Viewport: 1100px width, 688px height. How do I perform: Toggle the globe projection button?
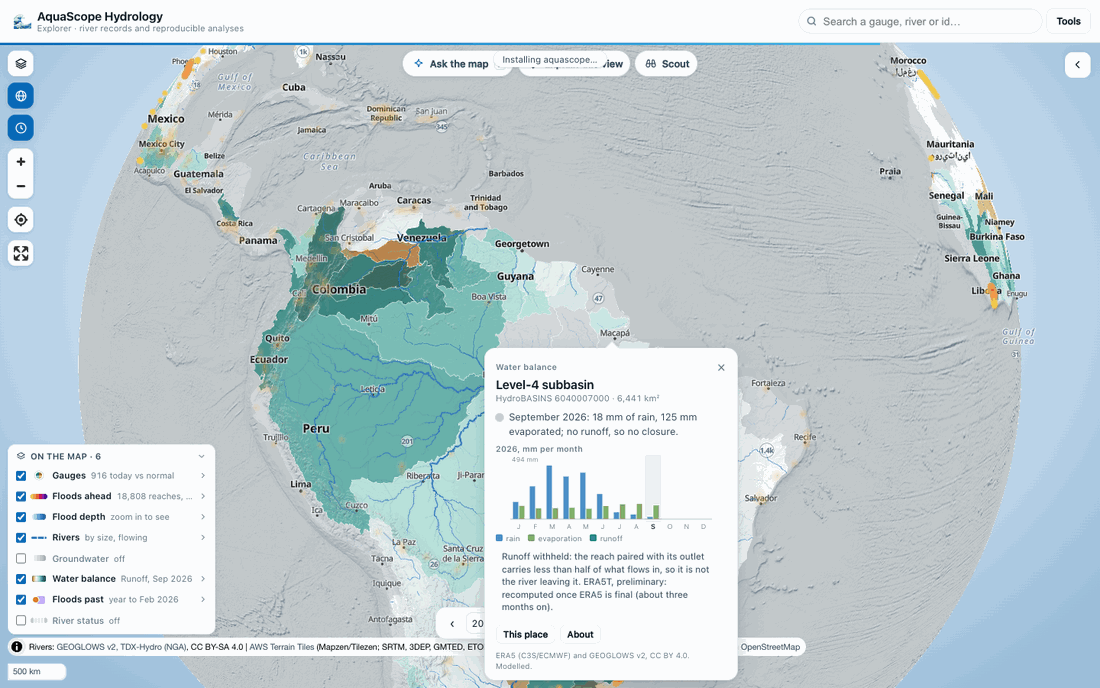click(x=21, y=96)
